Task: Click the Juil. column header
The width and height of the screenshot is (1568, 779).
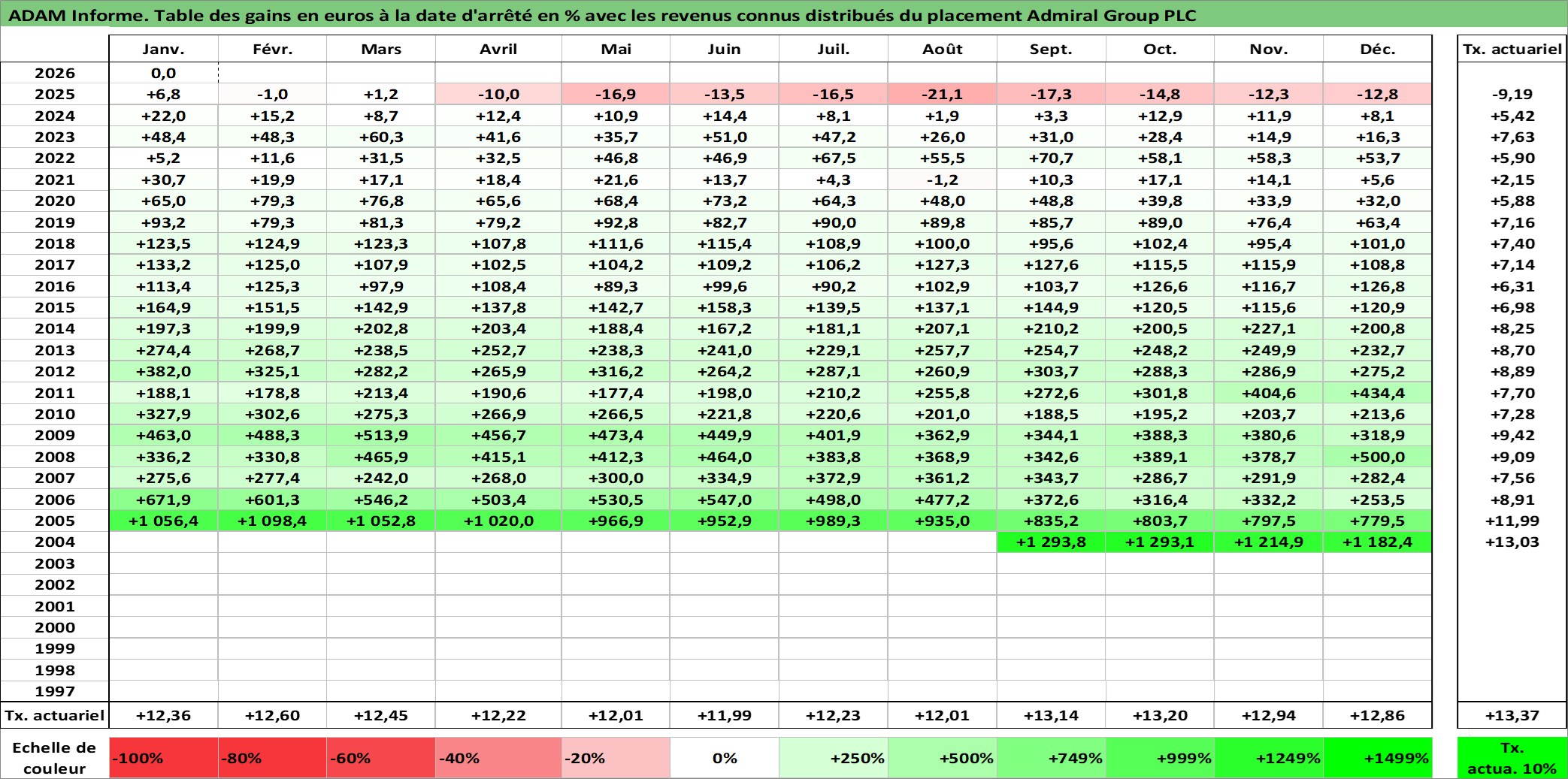Action: tap(833, 49)
